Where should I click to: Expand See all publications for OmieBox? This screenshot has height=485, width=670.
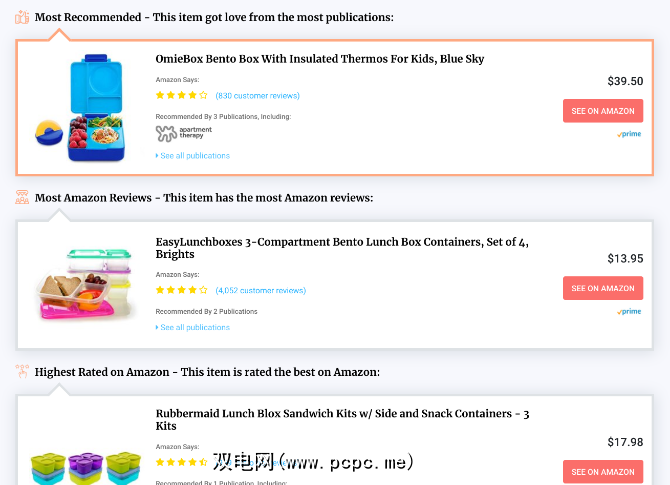click(x=194, y=156)
